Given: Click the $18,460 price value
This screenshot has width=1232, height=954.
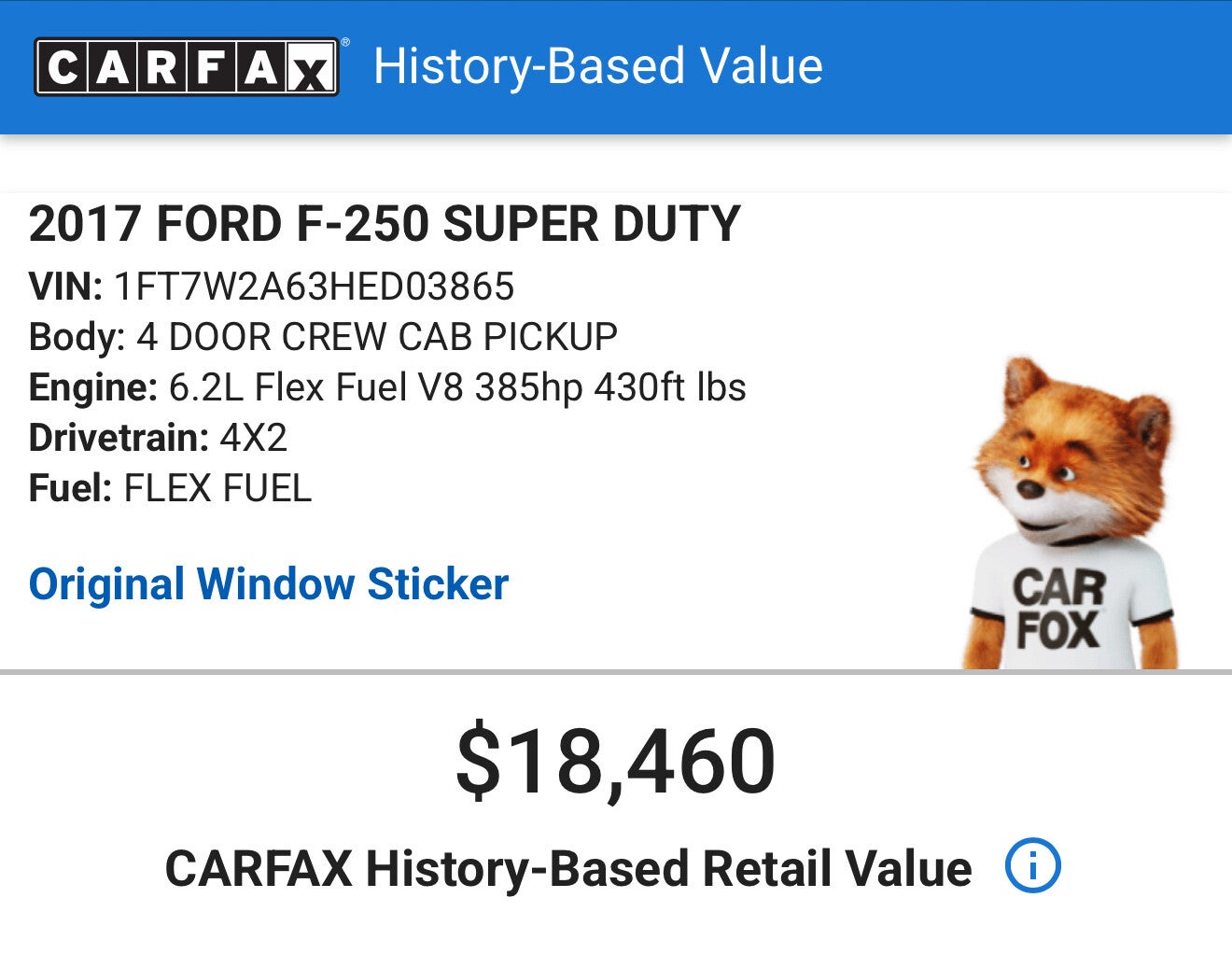Looking at the screenshot, I should 615,762.
